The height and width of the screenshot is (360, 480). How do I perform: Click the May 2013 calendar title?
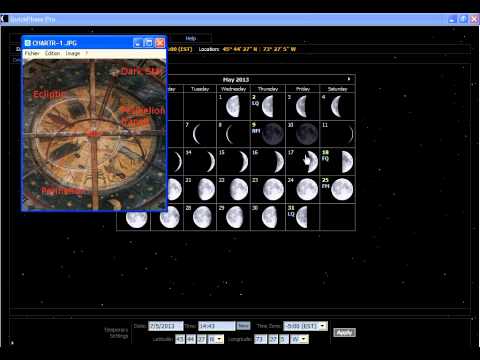tap(236, 80)
